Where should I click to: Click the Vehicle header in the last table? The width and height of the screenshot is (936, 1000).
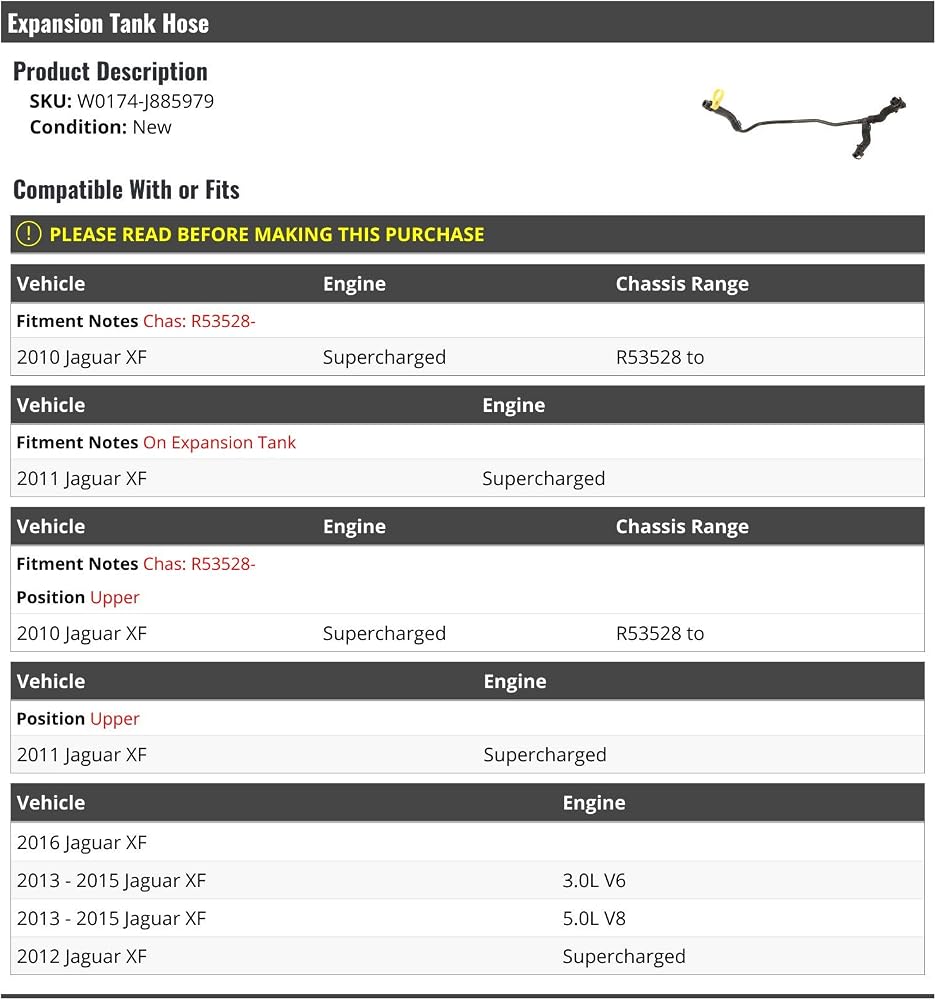pyautogui.click(x=51, y=802)
